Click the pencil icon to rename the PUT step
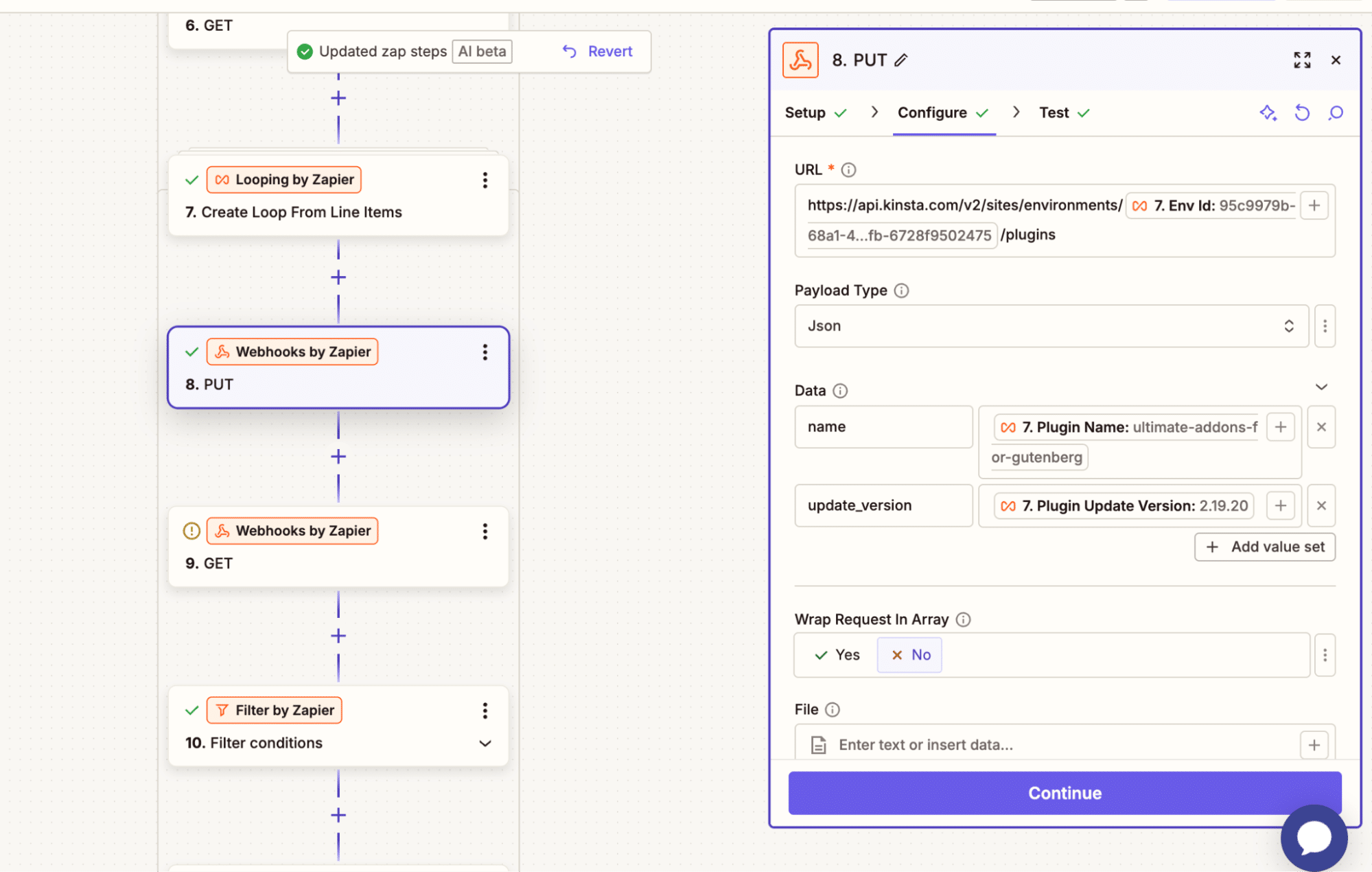 pyautogui.click(x=900, y=60)
